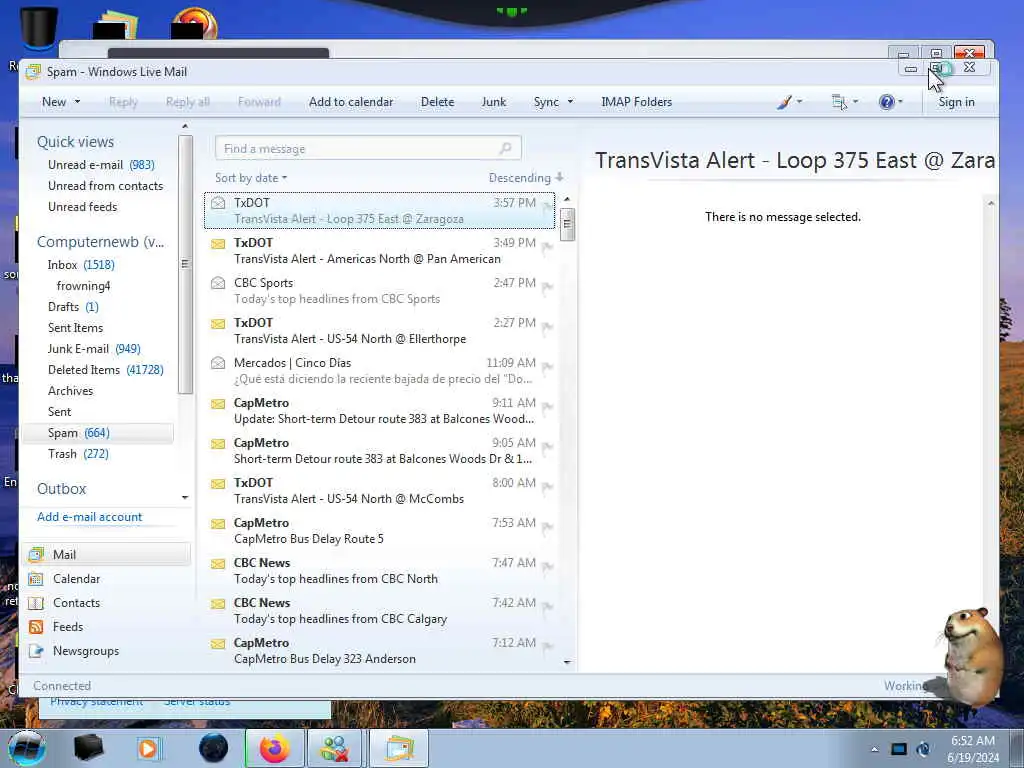Expand the paintbrush colorizer dropdown arrow
Image resolution: width=1024 pixels, height=768 pixels.
tap(799, 102)
